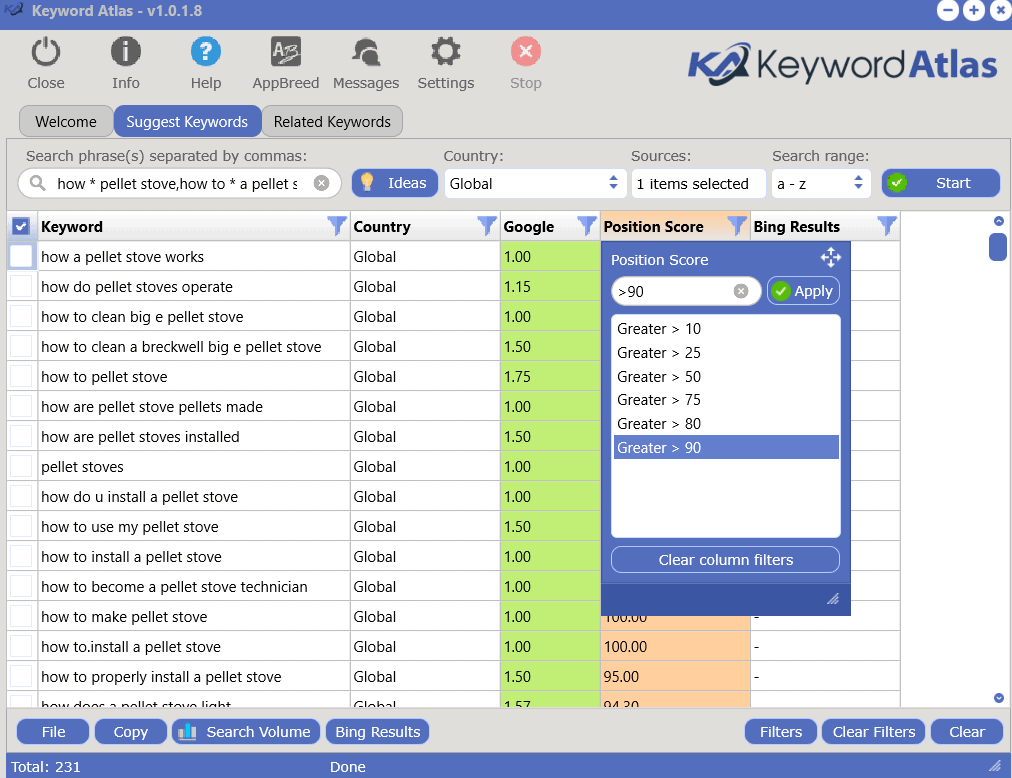Viewport: 1012px width, 778px height.
Task: Click the Clear column filters button
Action: (725, 560)
